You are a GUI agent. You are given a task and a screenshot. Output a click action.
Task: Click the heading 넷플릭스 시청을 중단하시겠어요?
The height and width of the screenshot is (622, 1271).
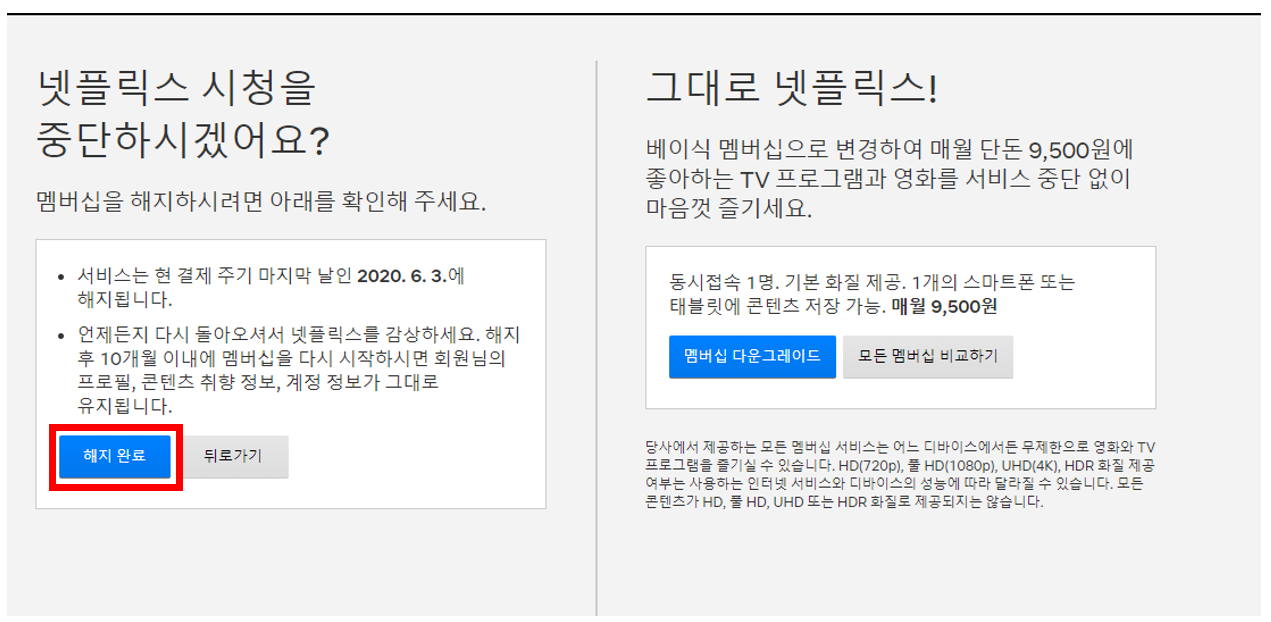pos(183,114)
